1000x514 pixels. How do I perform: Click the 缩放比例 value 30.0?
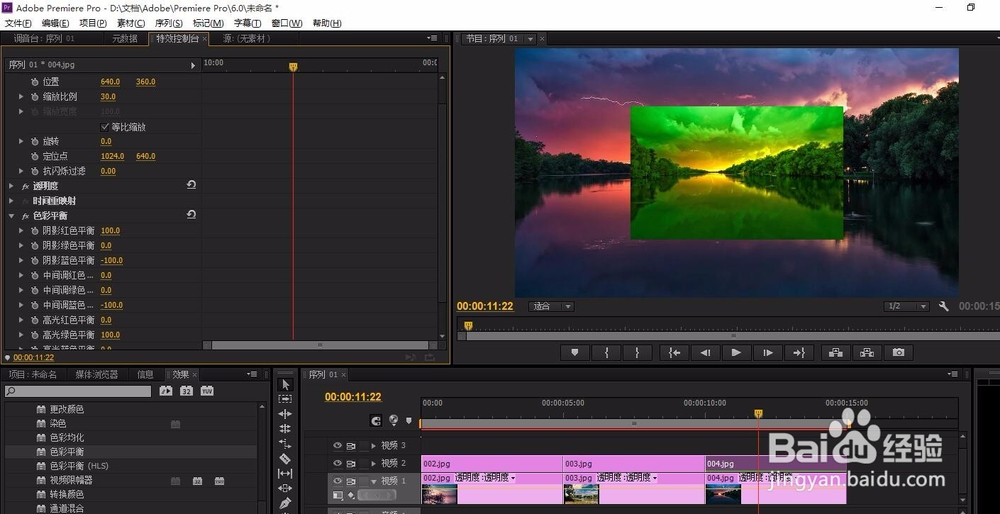pyautogui.click(x=108, y=96)
